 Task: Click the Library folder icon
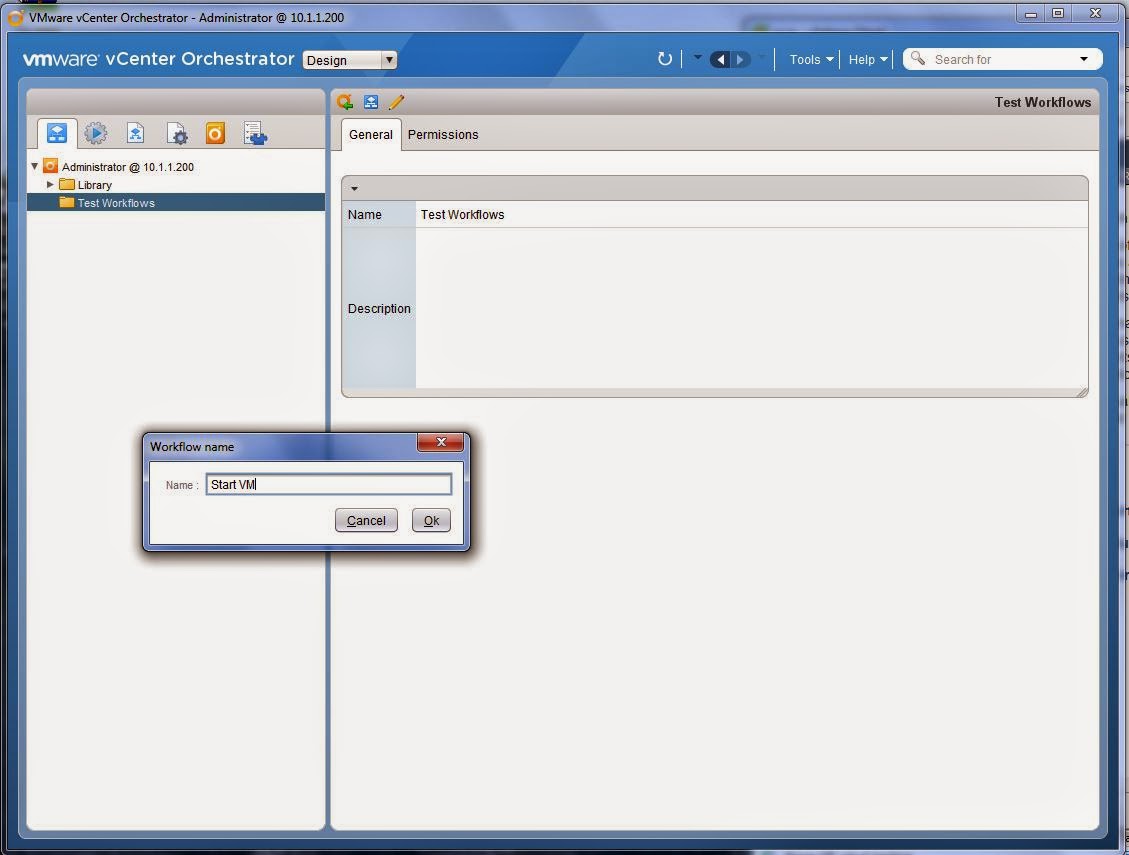67,184
